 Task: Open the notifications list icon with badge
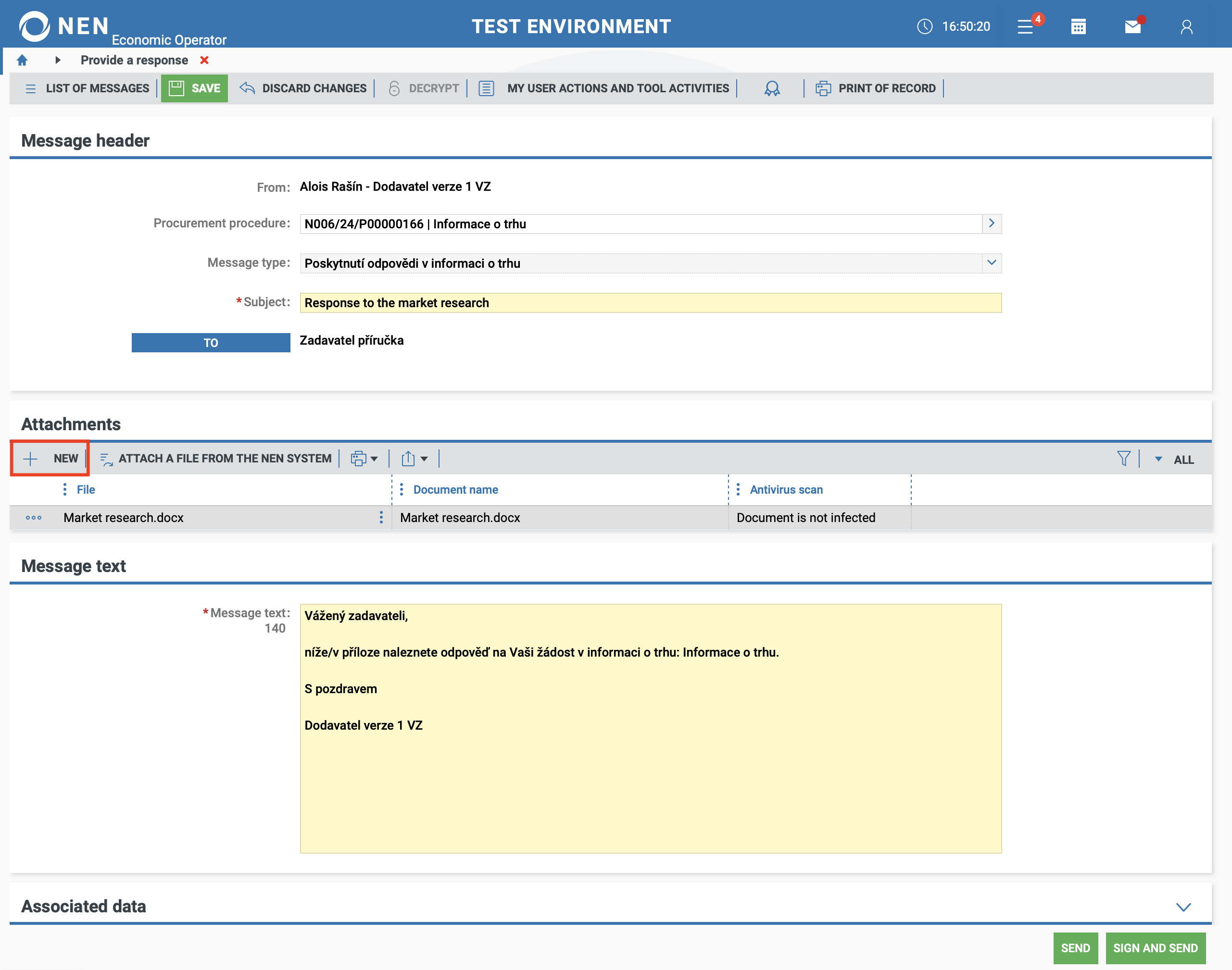point(1026,26)
